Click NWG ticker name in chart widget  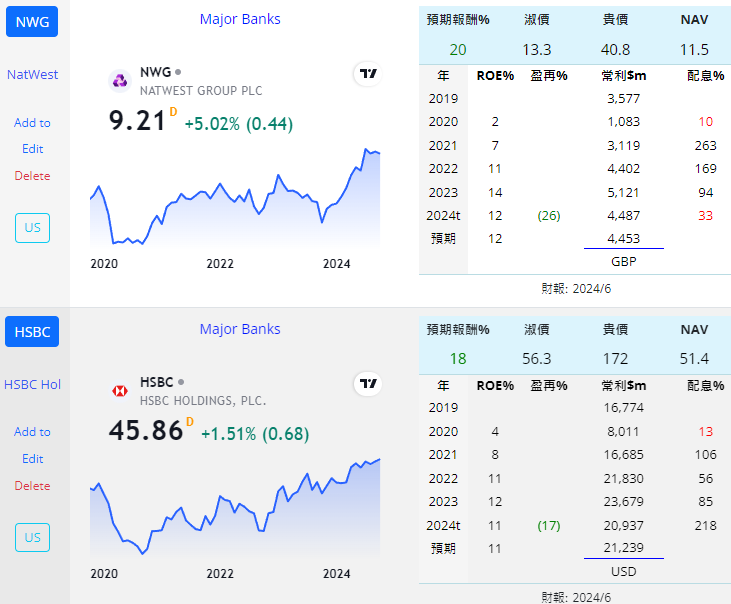click(156, 72)
